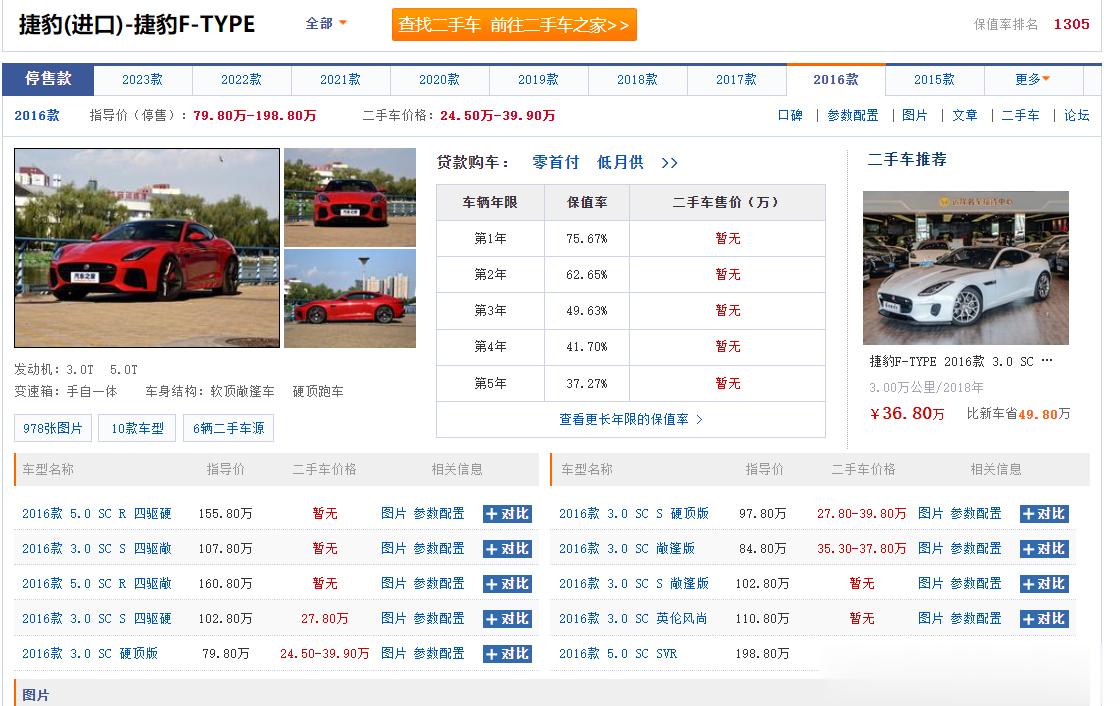This screenshot has height=706, width=1120.
Task: Open 图片 link for 5.0 SC R 四驱硬
Action: click(393, 514)
